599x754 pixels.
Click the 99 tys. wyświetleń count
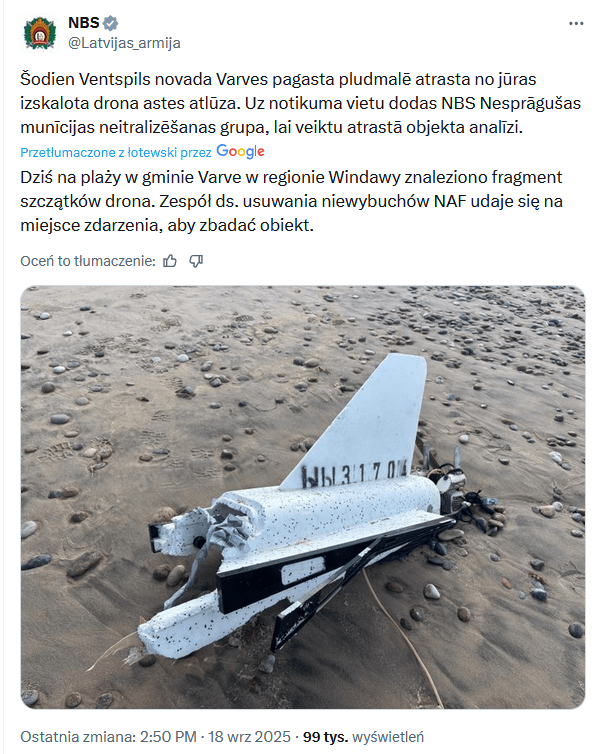click(x=363, y=737)
